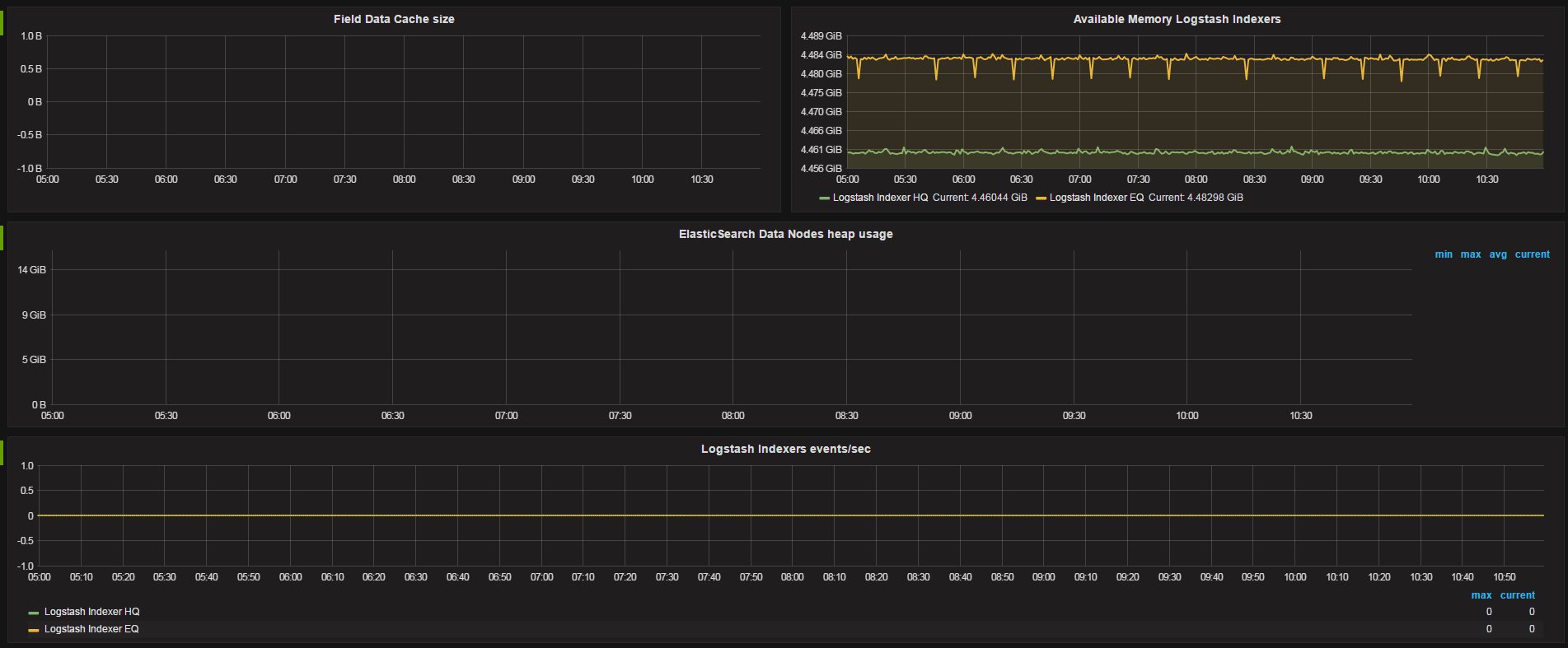Sort heap usage legend by current column
Screen dimensions: 1568x648
pos(1533,254)
